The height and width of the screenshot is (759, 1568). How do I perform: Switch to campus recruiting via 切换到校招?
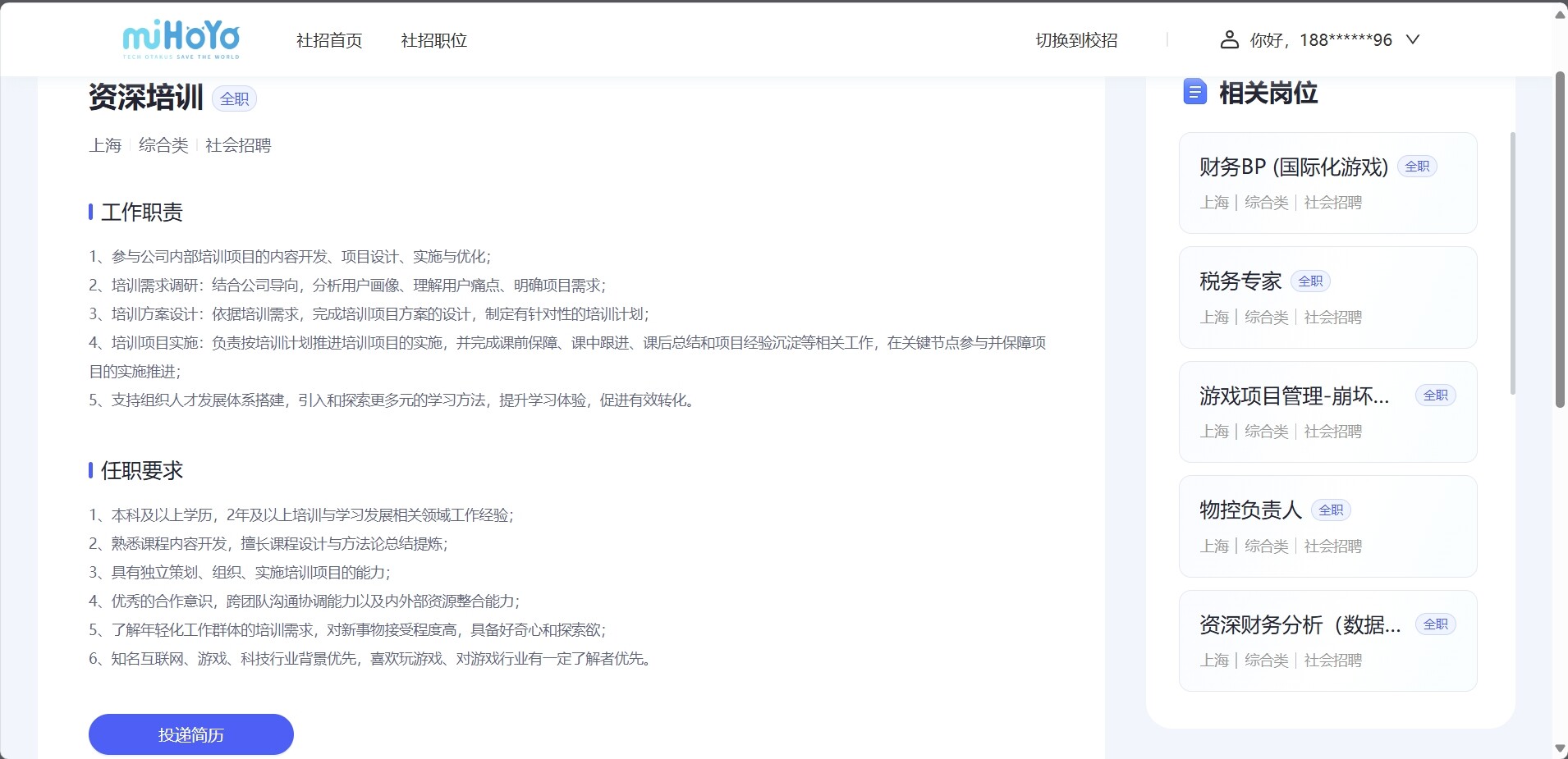pos(1076,40)
